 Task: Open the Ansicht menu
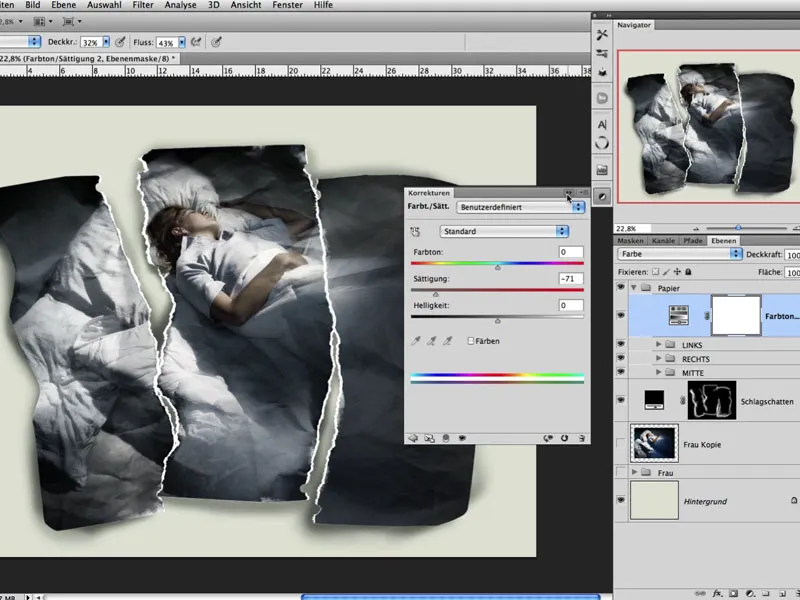[246, 5]
